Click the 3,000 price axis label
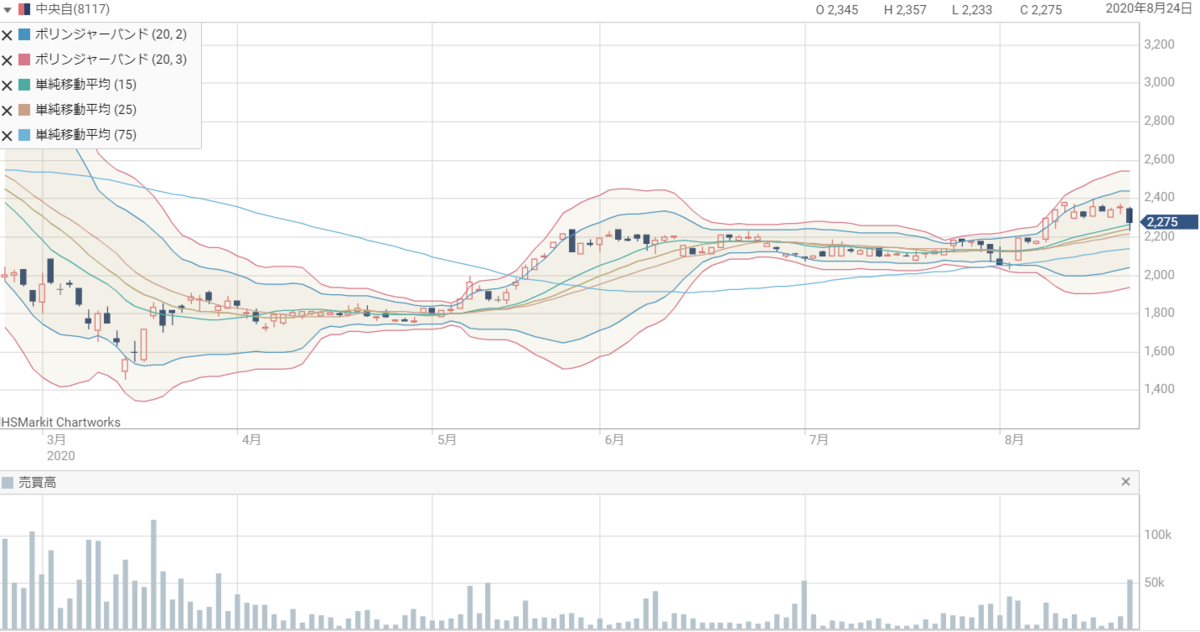This screenshot has width=1200, height=632. [x=1159, y=82]
